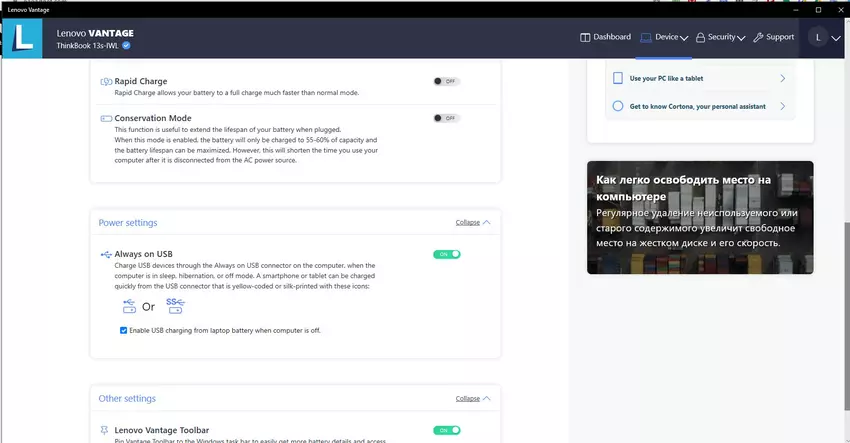Viewport: 850px width, 443px height.
Task: Go to the Dashboard tab
Action: (606, 37)
